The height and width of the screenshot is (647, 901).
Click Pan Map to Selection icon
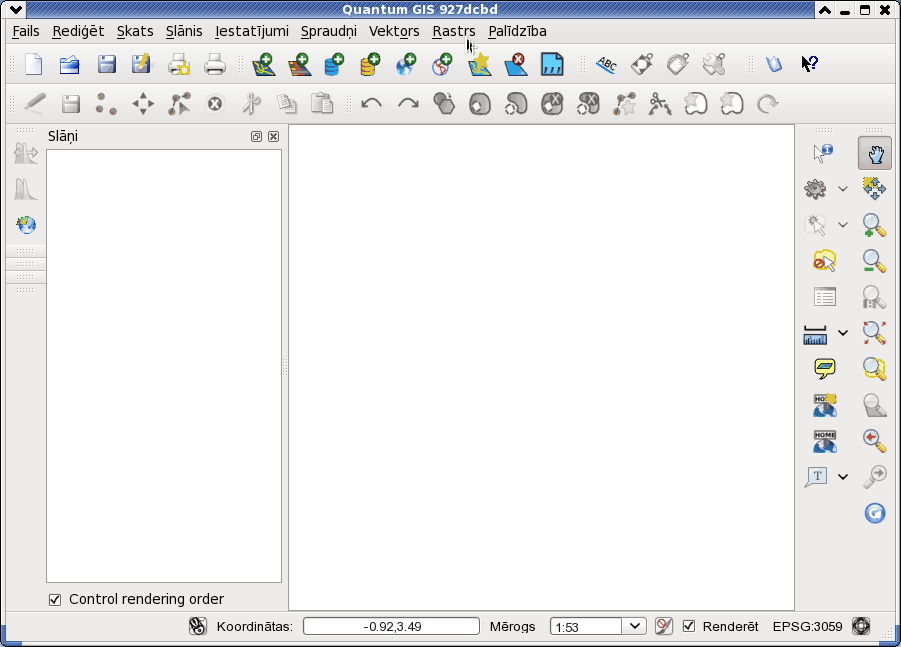tap(874, 188)
